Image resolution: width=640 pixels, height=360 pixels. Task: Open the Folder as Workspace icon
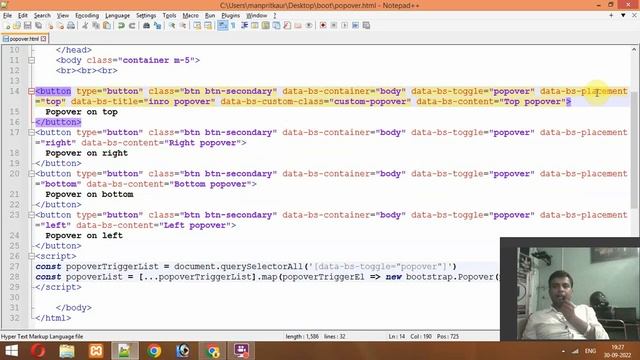point(298,25)
